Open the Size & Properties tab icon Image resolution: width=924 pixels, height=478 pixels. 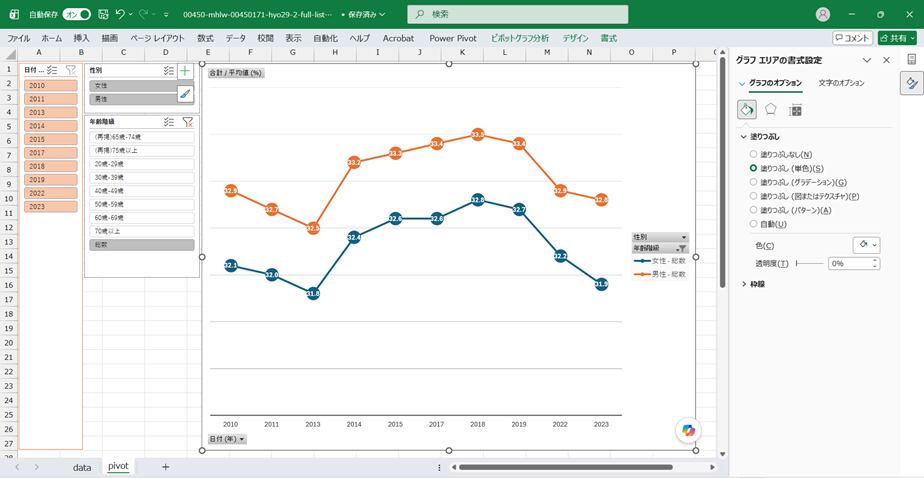tap(795, 110)
